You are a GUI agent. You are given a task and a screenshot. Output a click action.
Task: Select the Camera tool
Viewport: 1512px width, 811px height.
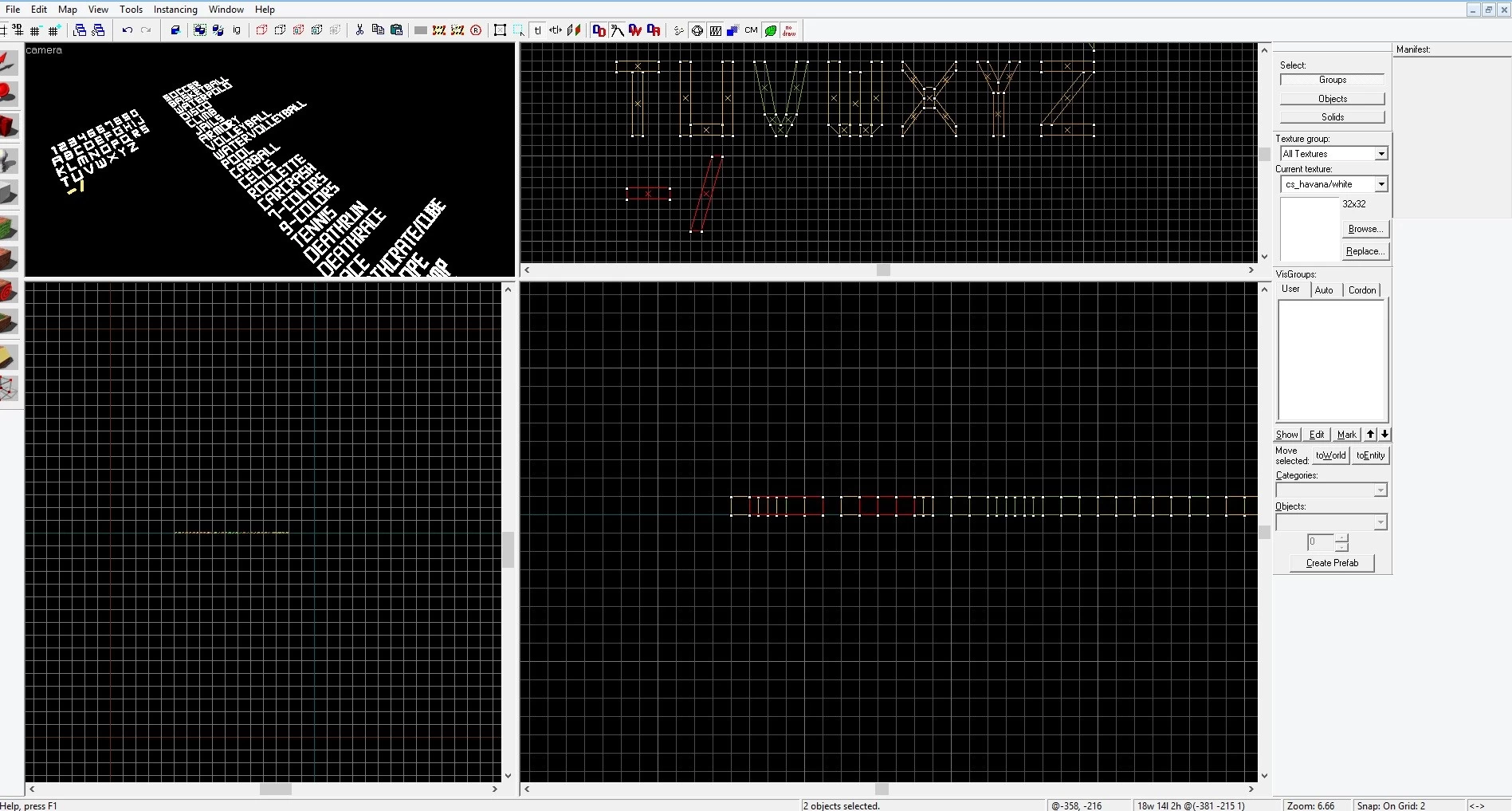pos(7,127)
